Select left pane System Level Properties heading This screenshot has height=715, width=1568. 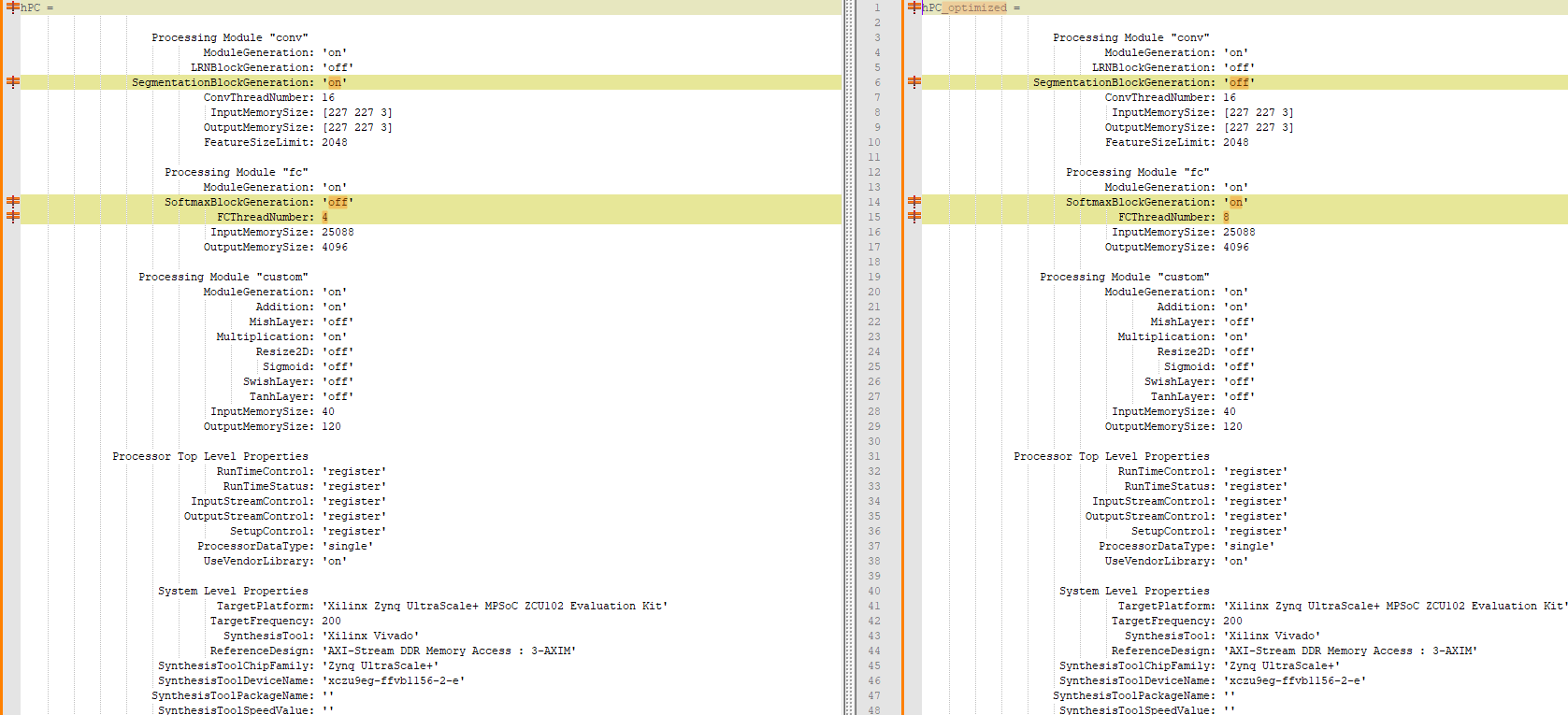233,591
